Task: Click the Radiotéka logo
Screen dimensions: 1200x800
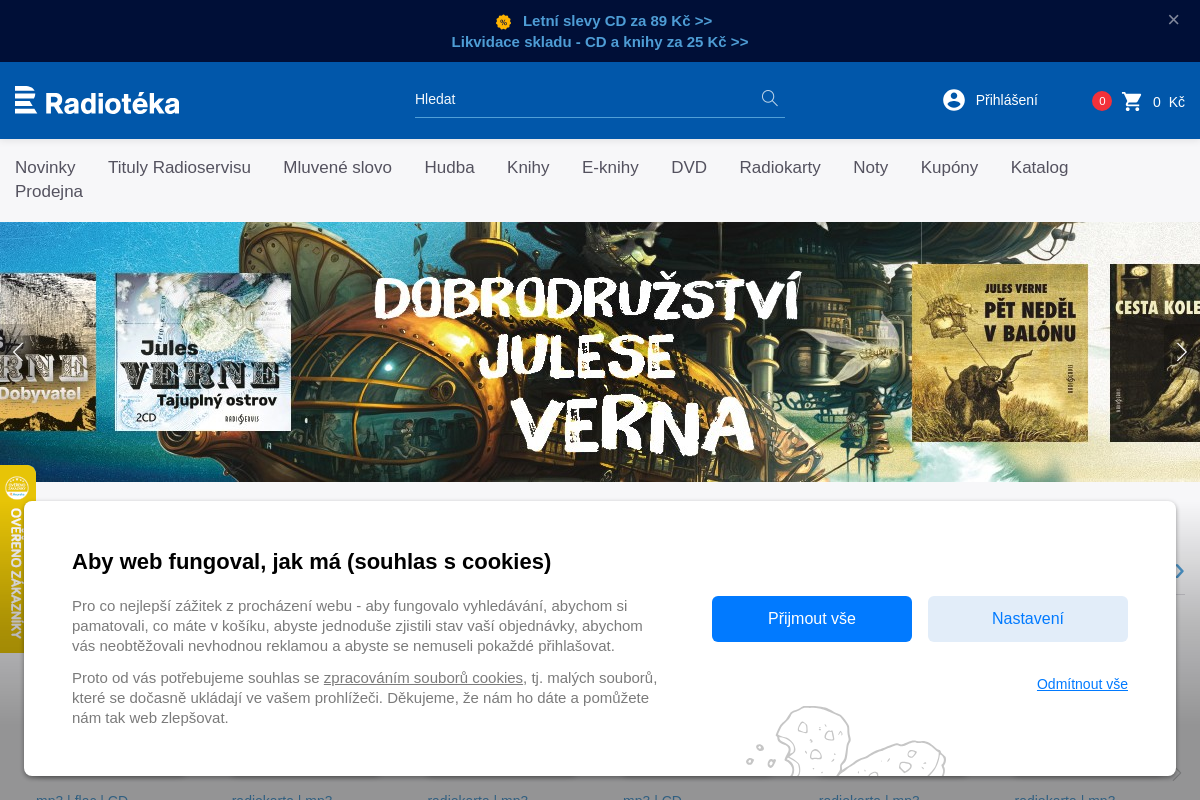Action: (x=97, y=101)
